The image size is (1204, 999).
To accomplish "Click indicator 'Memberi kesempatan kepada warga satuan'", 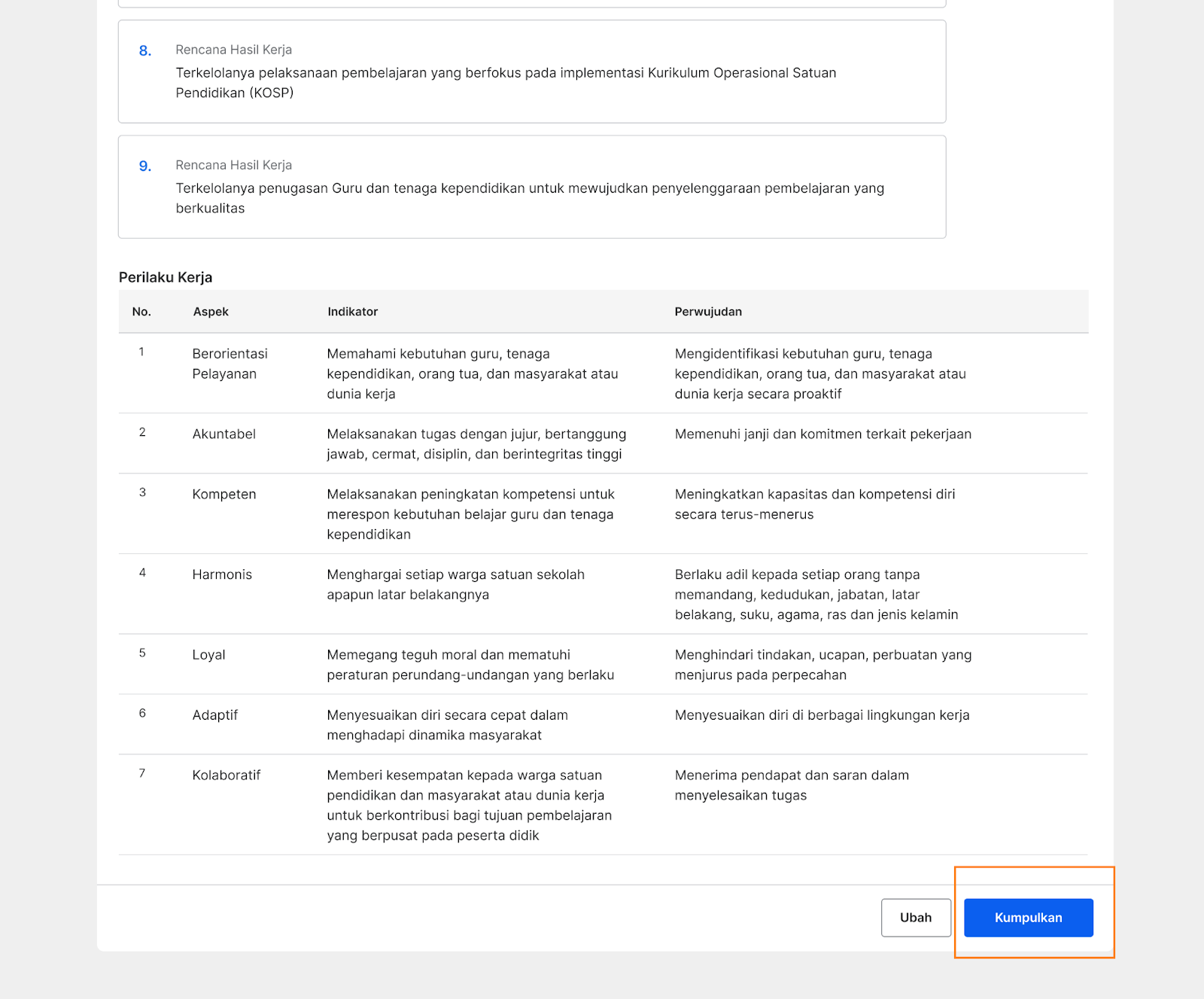I will (470, 806).
